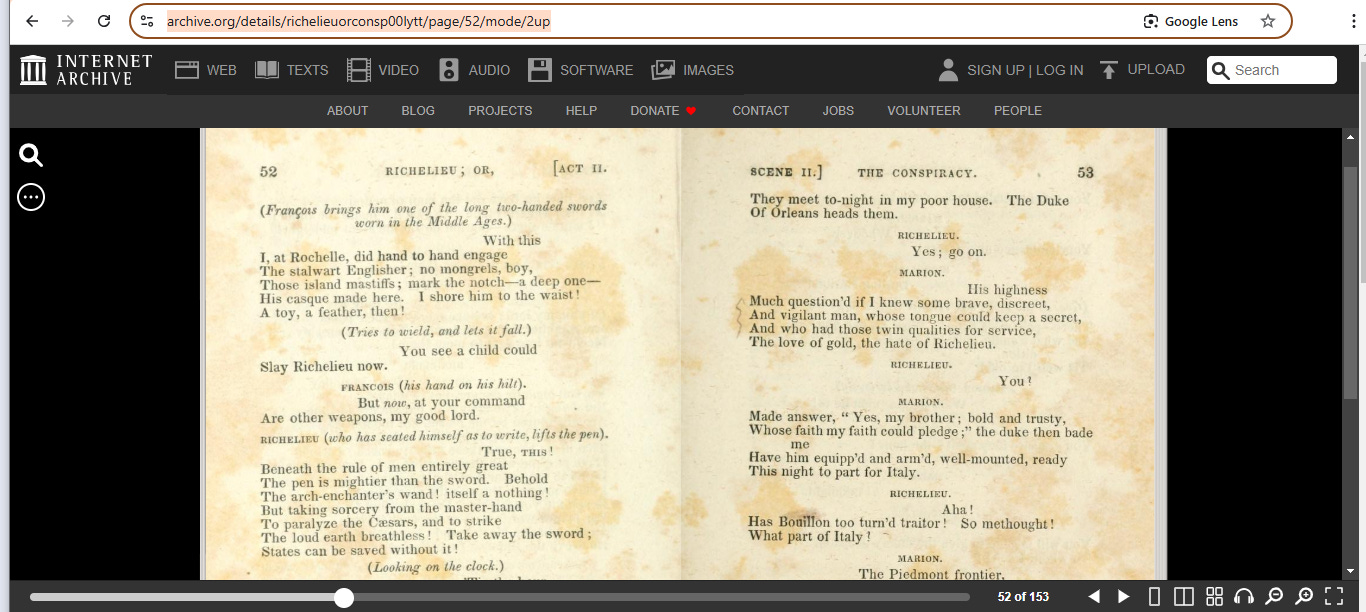The image size is (1366, 612).
Task: Click the archive.org URL in address bar
Action: click(x=358, y=21)
